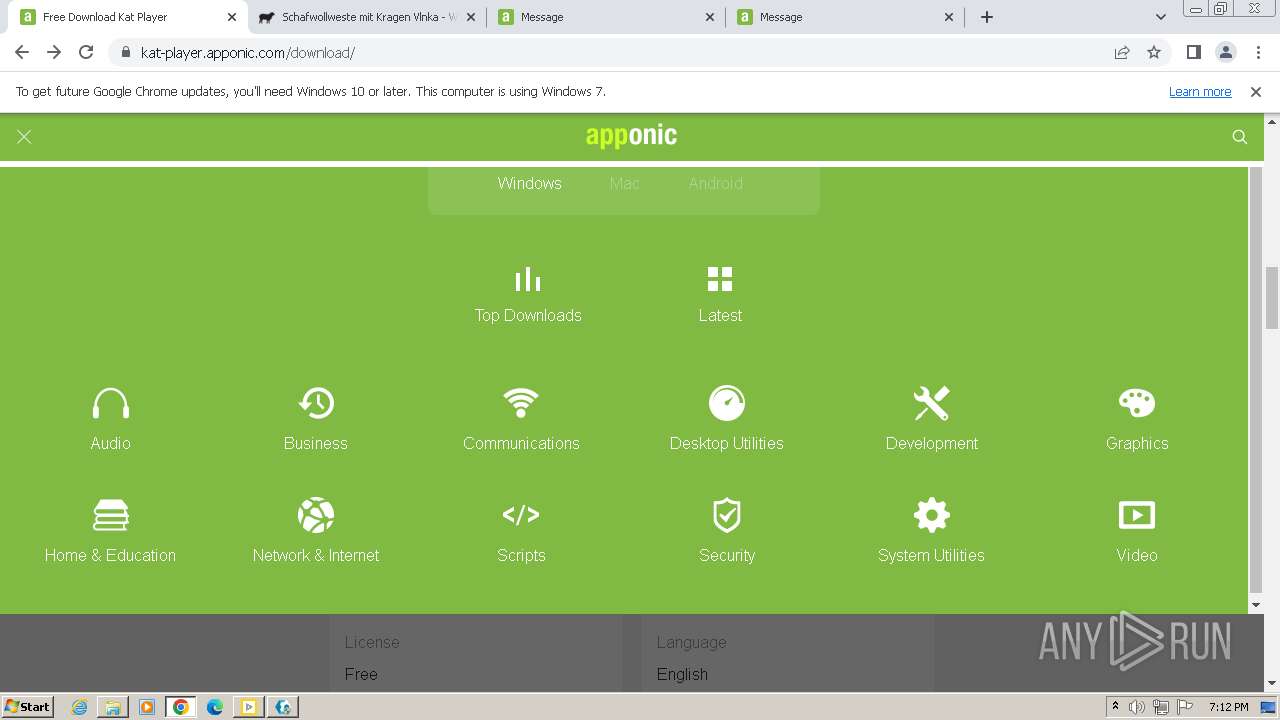Dismiss the Chrome update notification bar

tap(1256, 91)
